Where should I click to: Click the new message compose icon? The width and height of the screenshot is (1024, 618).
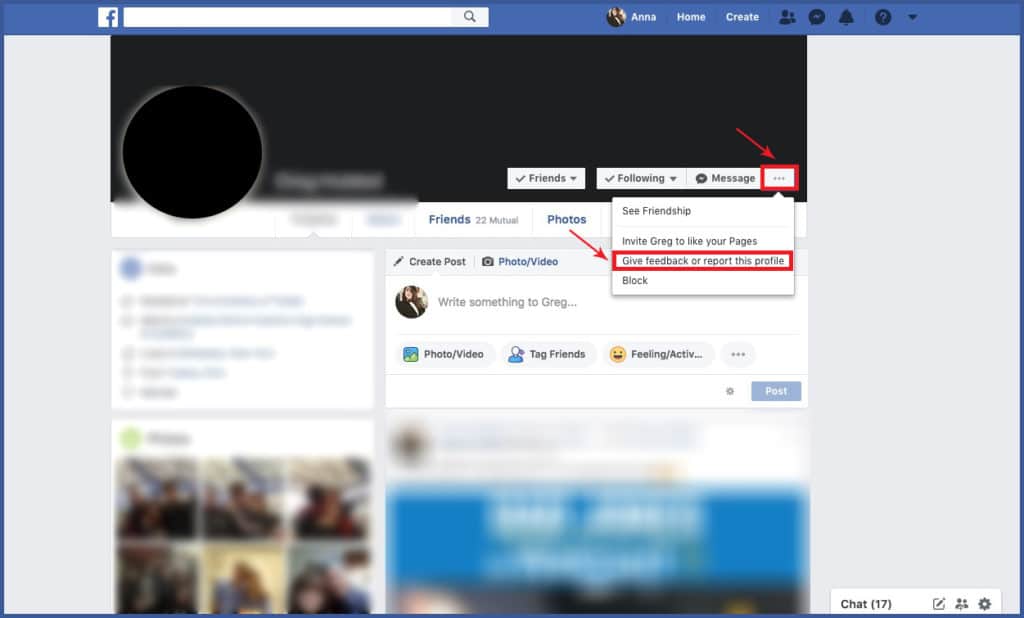(938, 604)
